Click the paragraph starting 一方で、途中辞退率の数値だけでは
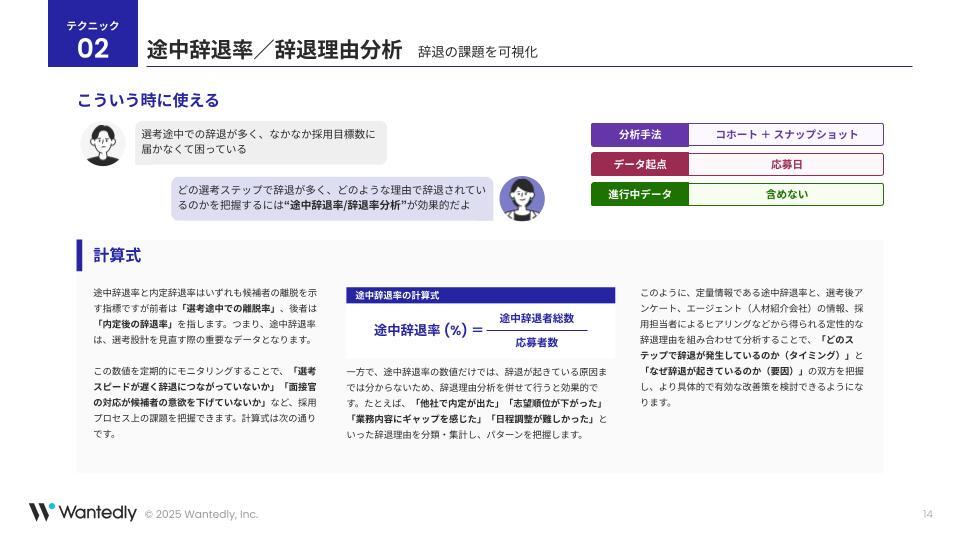This screenshot has height=540, width=960. (x=477, y=403)
